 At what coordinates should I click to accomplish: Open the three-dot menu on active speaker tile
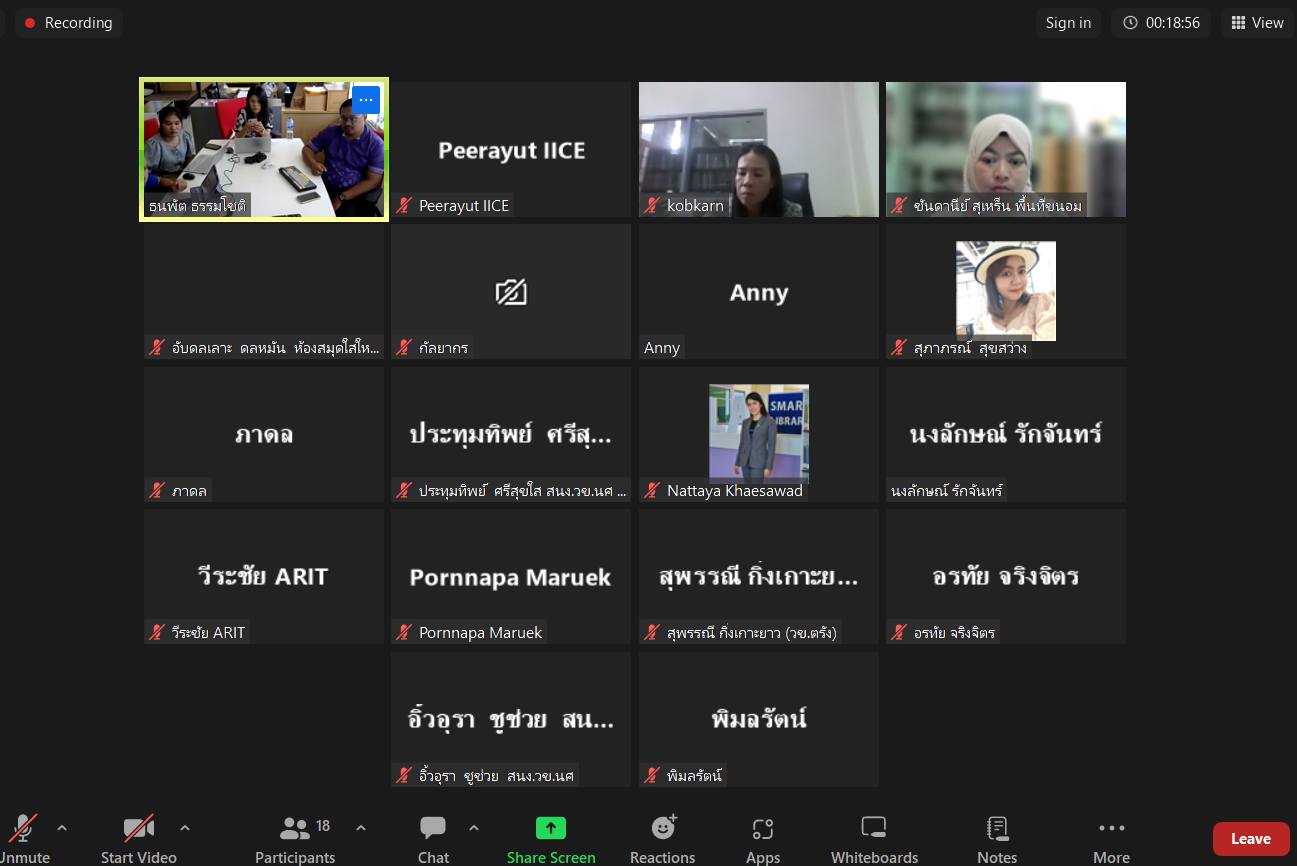366,100
